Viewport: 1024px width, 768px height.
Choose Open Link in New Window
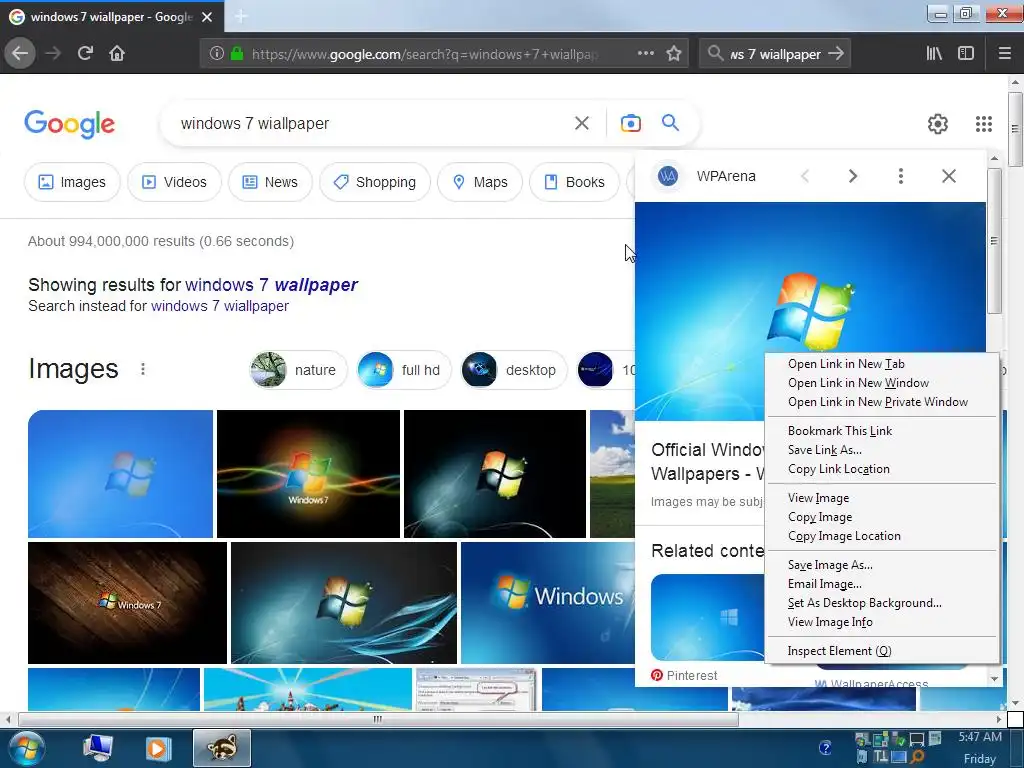pos(882,383)
